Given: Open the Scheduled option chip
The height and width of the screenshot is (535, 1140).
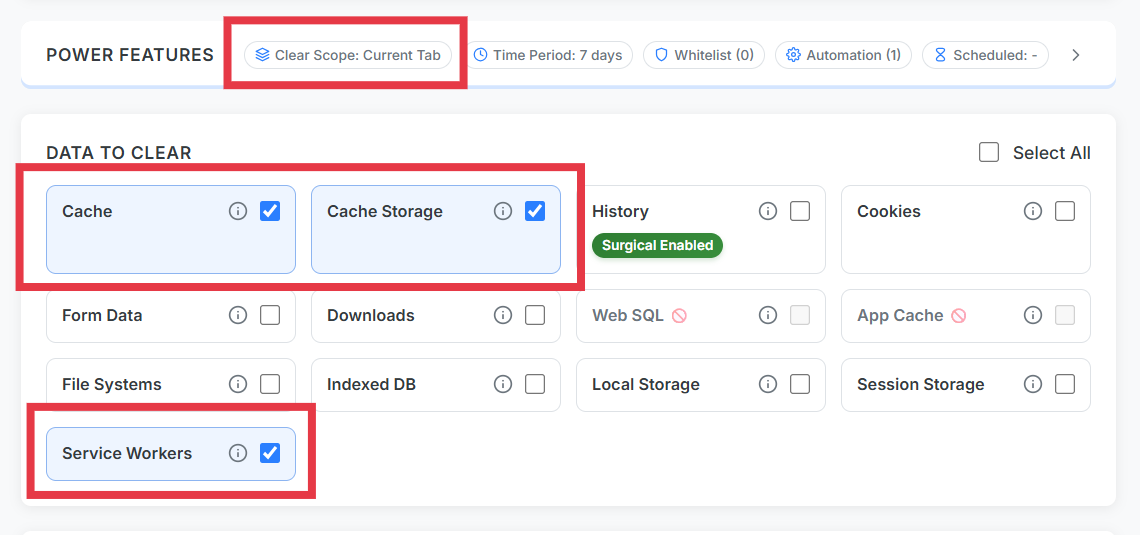Looking at the screenshot, I should coord(985,55).
